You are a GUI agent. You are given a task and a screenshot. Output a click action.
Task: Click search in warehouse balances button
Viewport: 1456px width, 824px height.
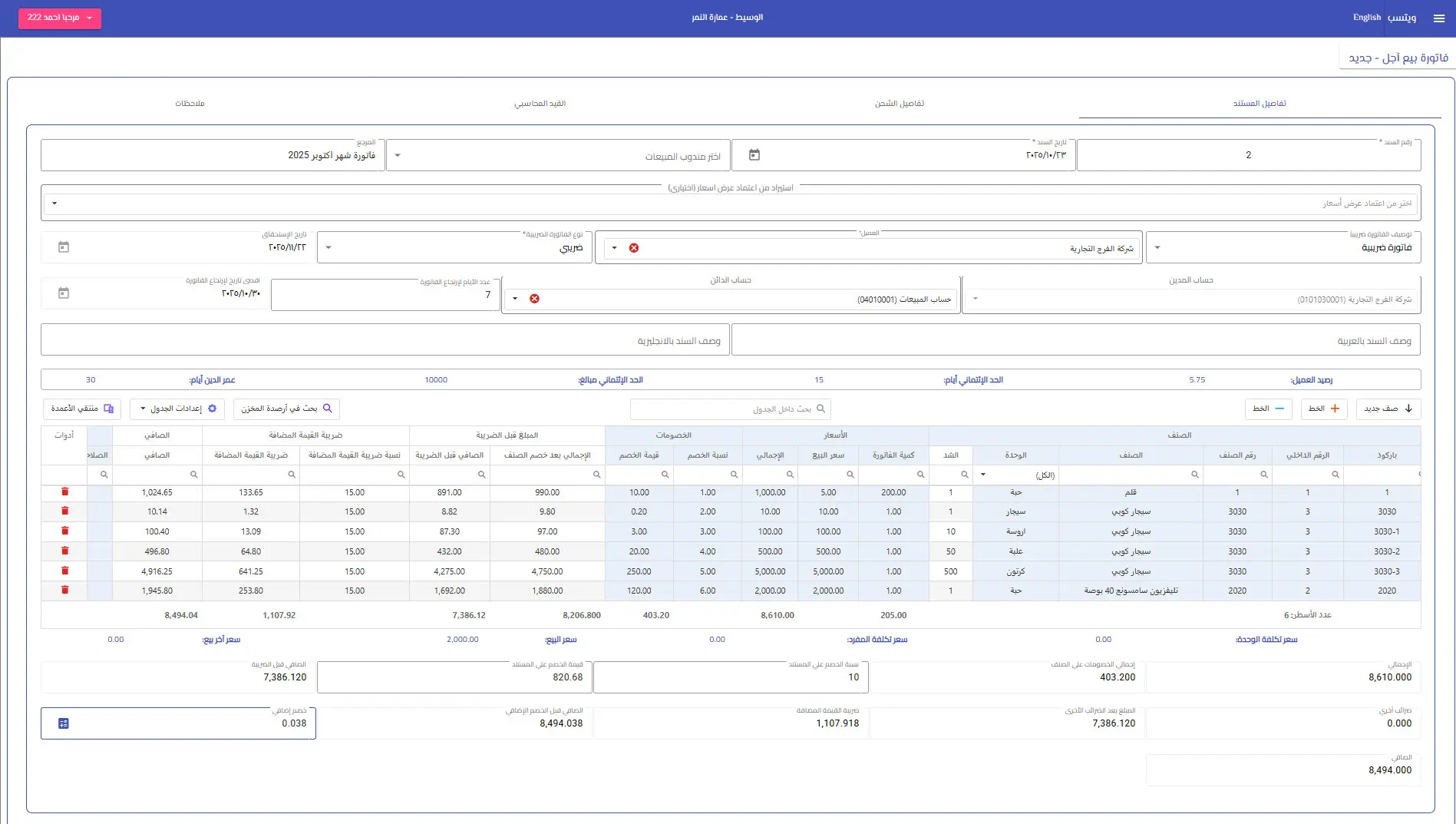coord(286,409)
